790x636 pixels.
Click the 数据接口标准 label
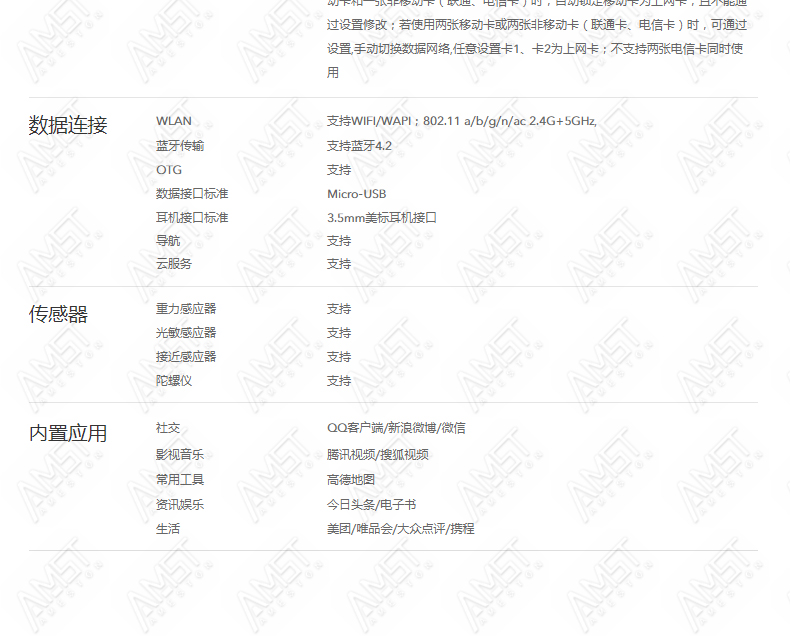coord(192,194)
